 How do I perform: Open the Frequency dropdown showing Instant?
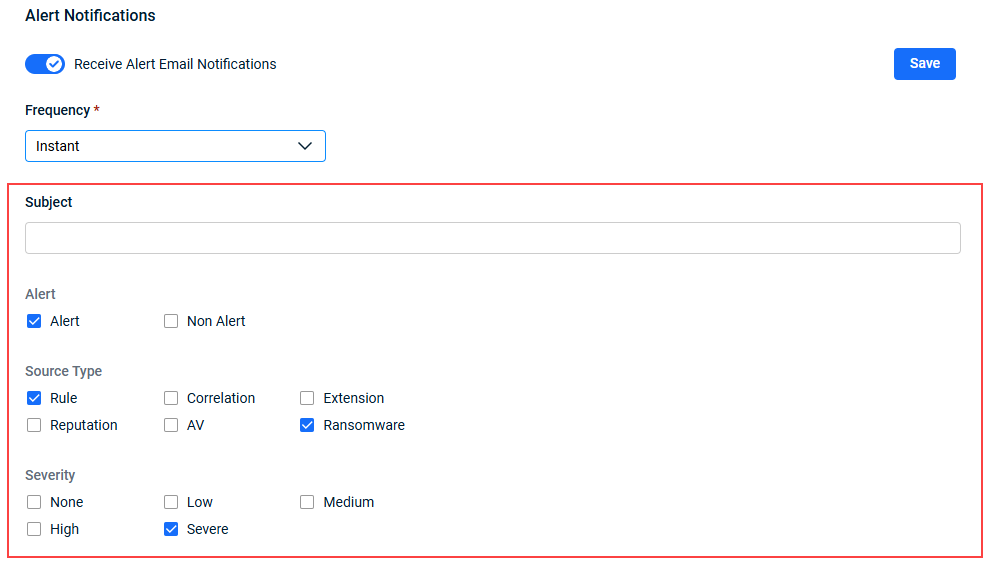click(175, 146)
